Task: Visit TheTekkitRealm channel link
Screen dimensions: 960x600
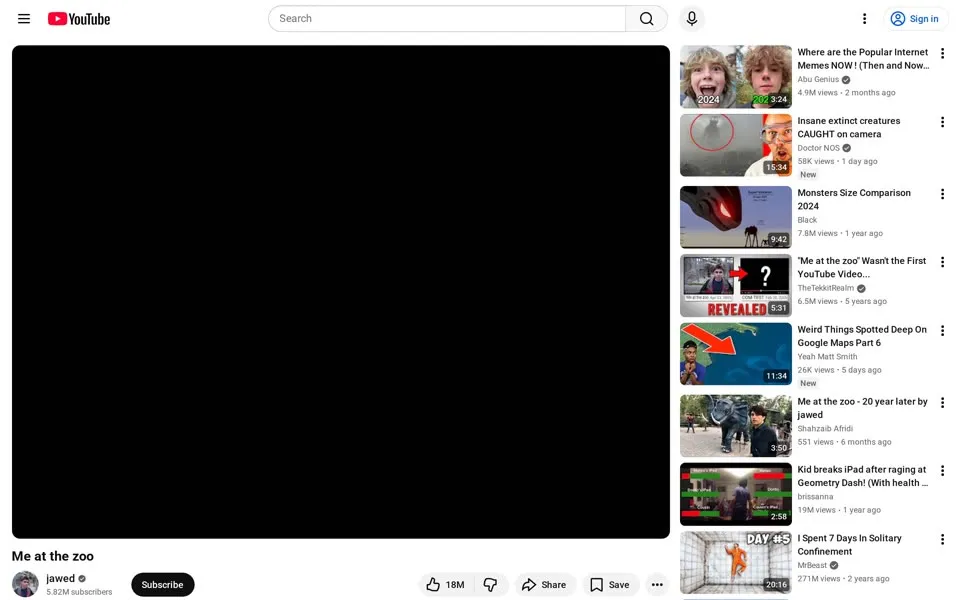Action: pos(825,288)
